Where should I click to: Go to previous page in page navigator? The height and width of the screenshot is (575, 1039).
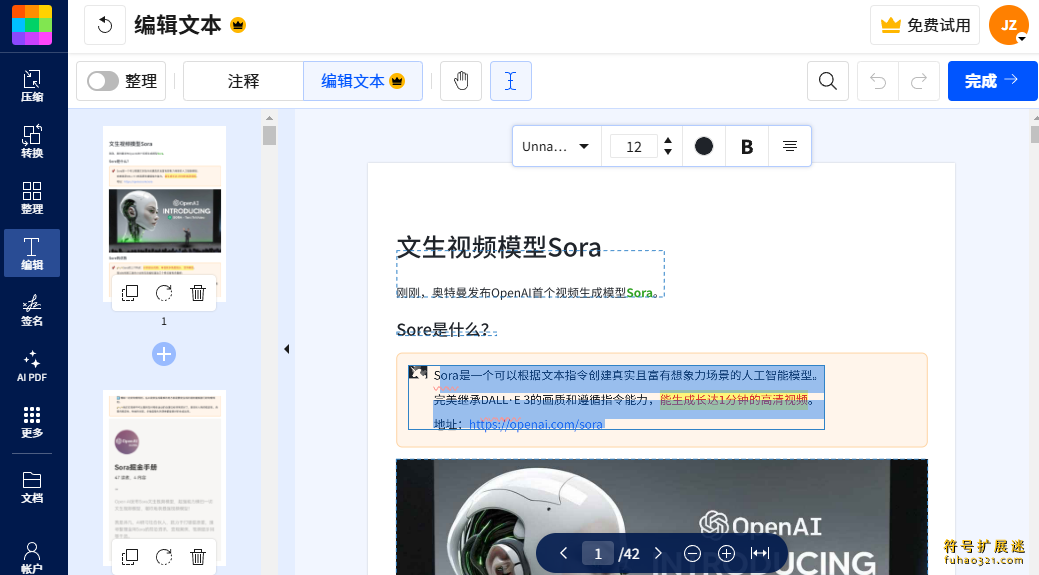pyautogui.click(x=563, y=553)
